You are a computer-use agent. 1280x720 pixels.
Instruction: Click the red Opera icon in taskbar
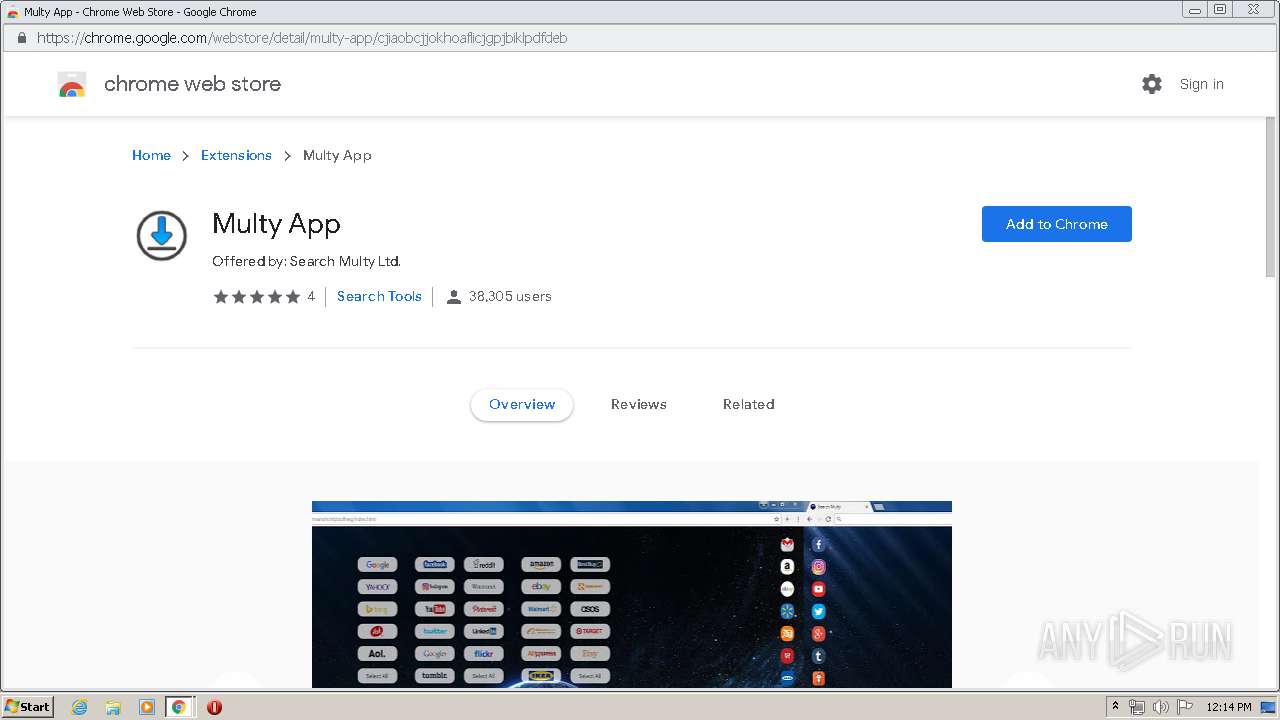coord(214,707)
